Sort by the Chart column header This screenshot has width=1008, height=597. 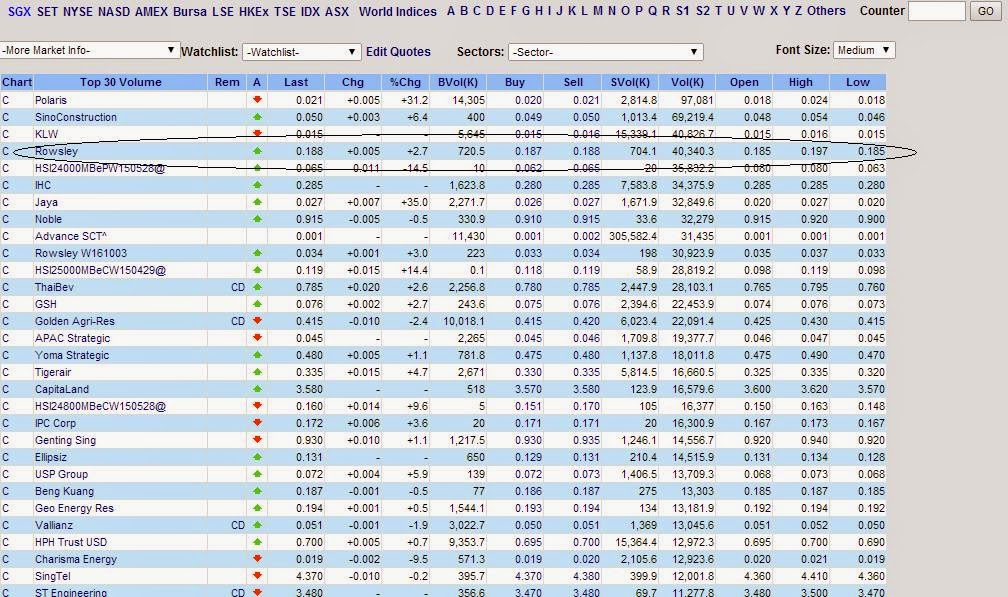tap(17, 82)
